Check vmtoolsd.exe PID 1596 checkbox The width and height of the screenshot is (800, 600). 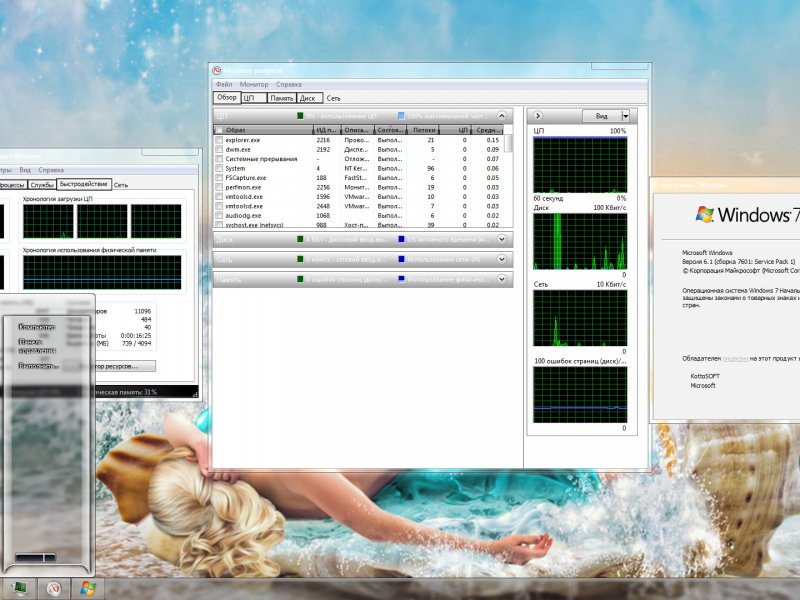tap(219, 196)
